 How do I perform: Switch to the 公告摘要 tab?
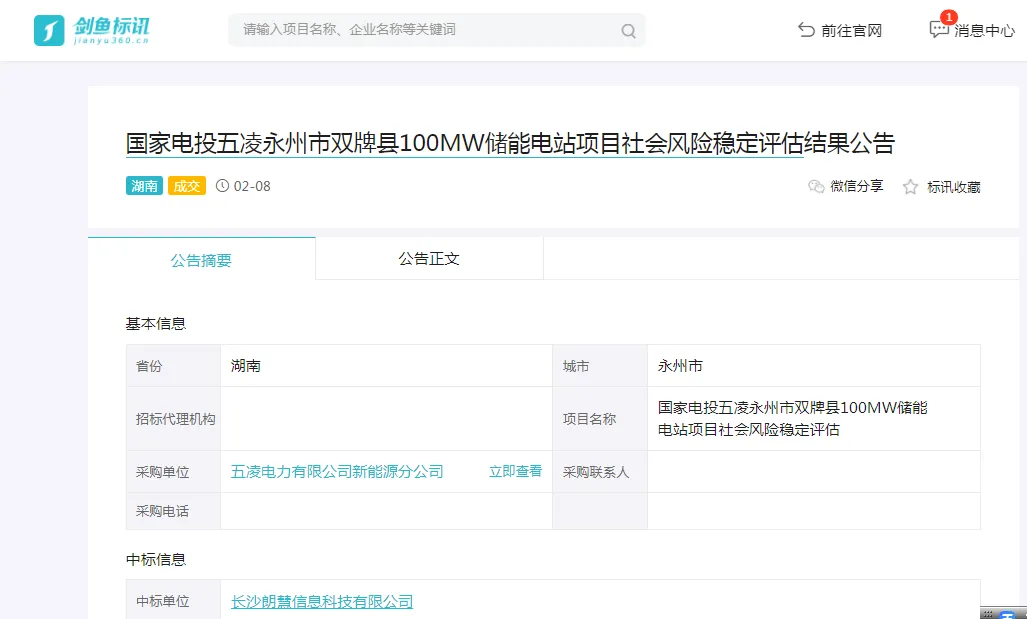click(x=201, y=259)
